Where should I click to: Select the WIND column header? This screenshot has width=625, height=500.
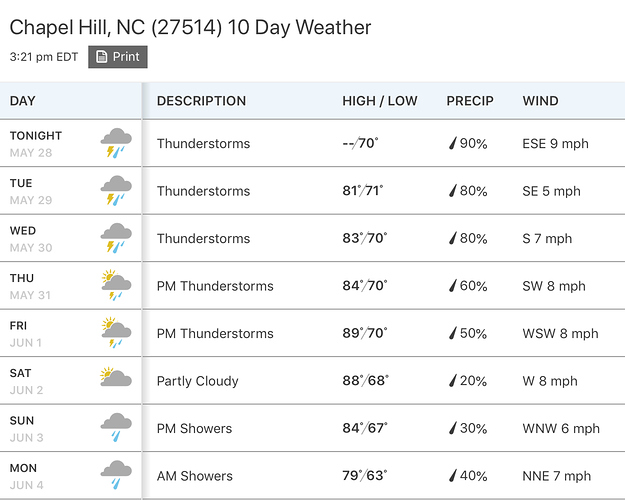point(540,101)
